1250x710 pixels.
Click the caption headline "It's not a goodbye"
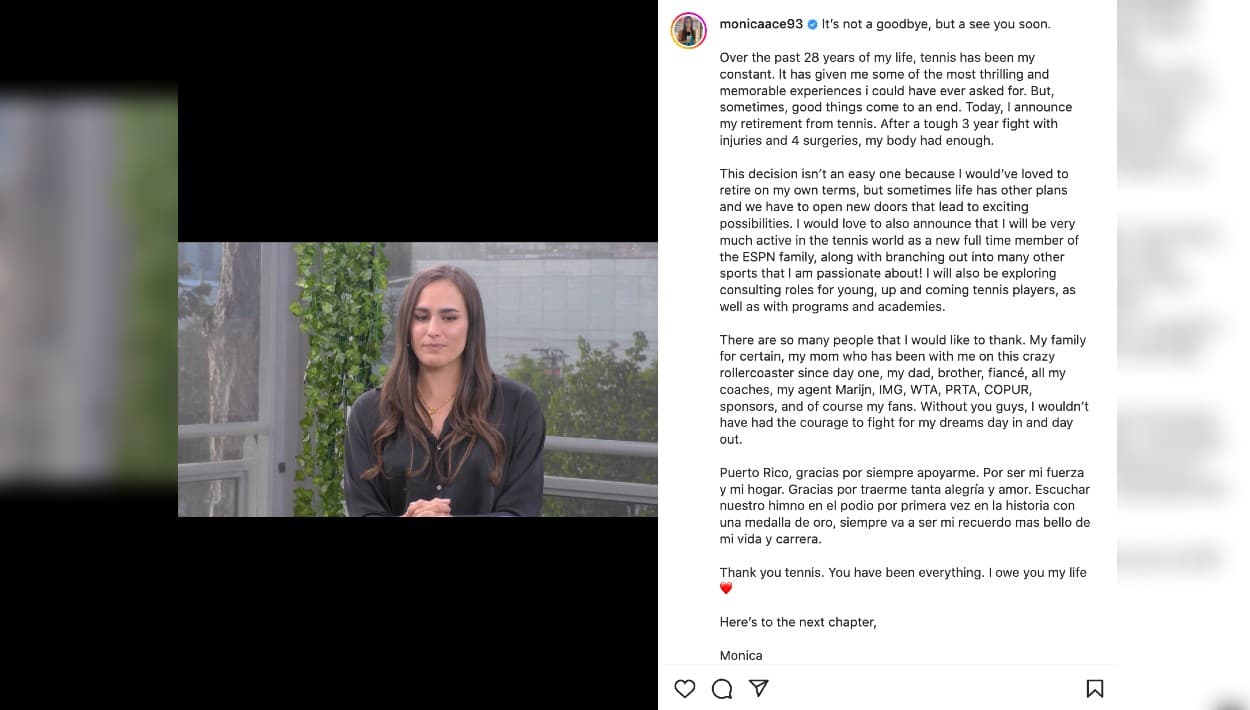click(x=936, y=24)
